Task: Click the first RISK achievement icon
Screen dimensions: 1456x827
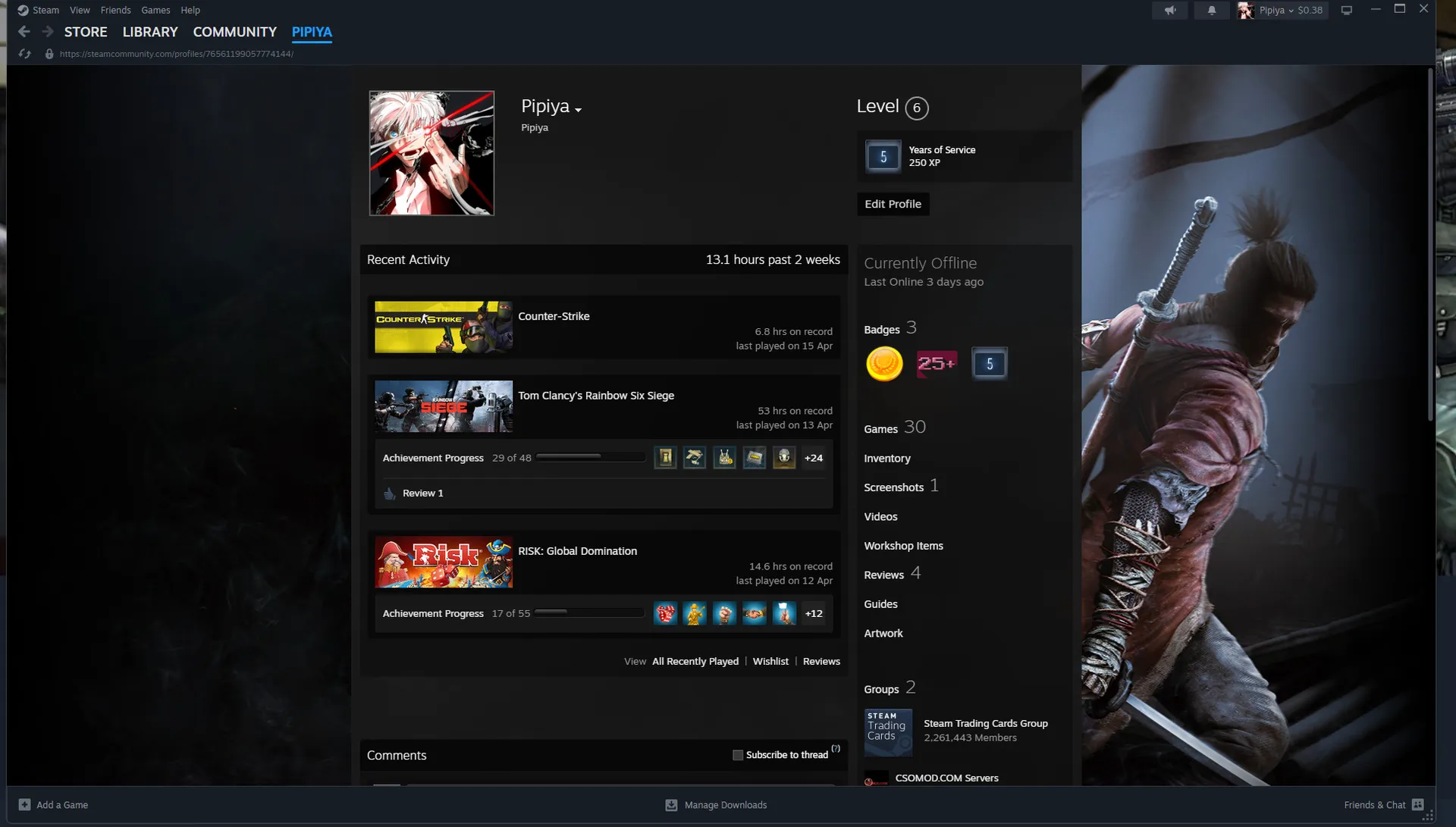Action: [x=665, y=613]
